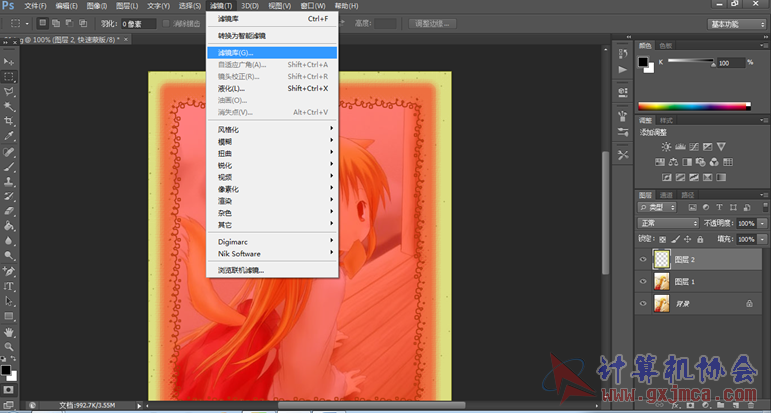
Task: Hide layer 图层 1 eye icon
Action: pyautogui.click(x=643, y=282)
